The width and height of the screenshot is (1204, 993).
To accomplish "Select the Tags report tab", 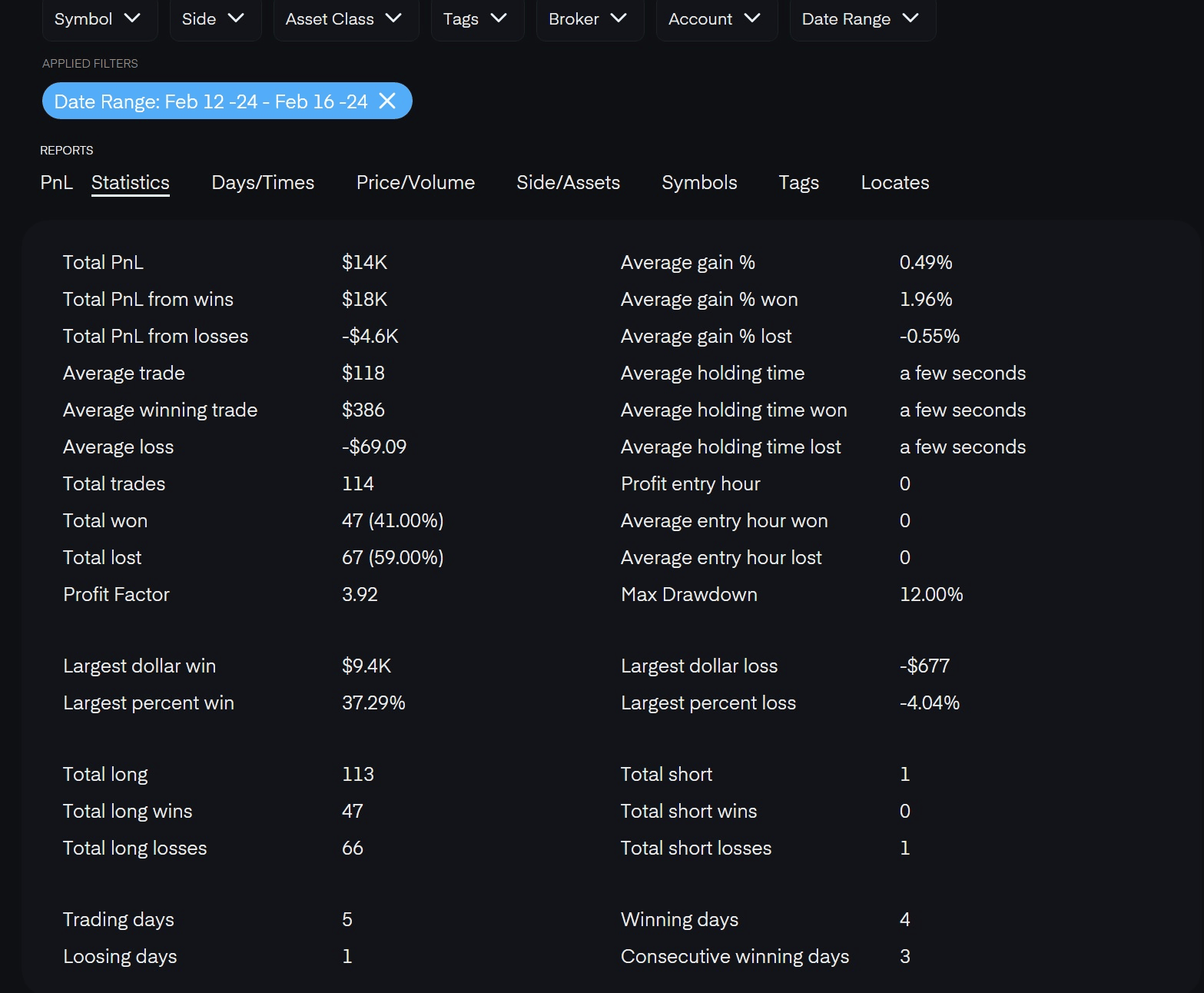I will [x=798, y=182].
